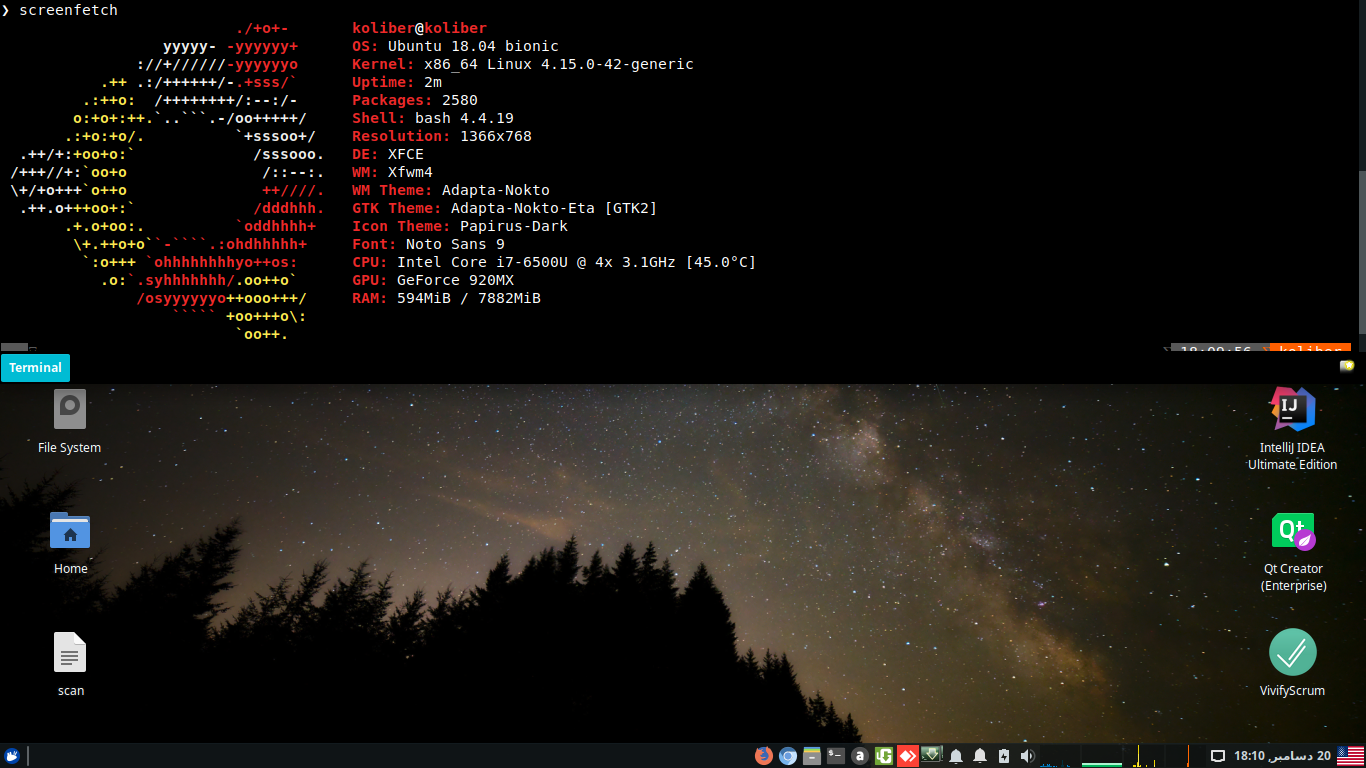Launch IntelliJ IDEA Ultimate Edition
This screenshot has height=768, width=1366.
tap(1292, 428)
